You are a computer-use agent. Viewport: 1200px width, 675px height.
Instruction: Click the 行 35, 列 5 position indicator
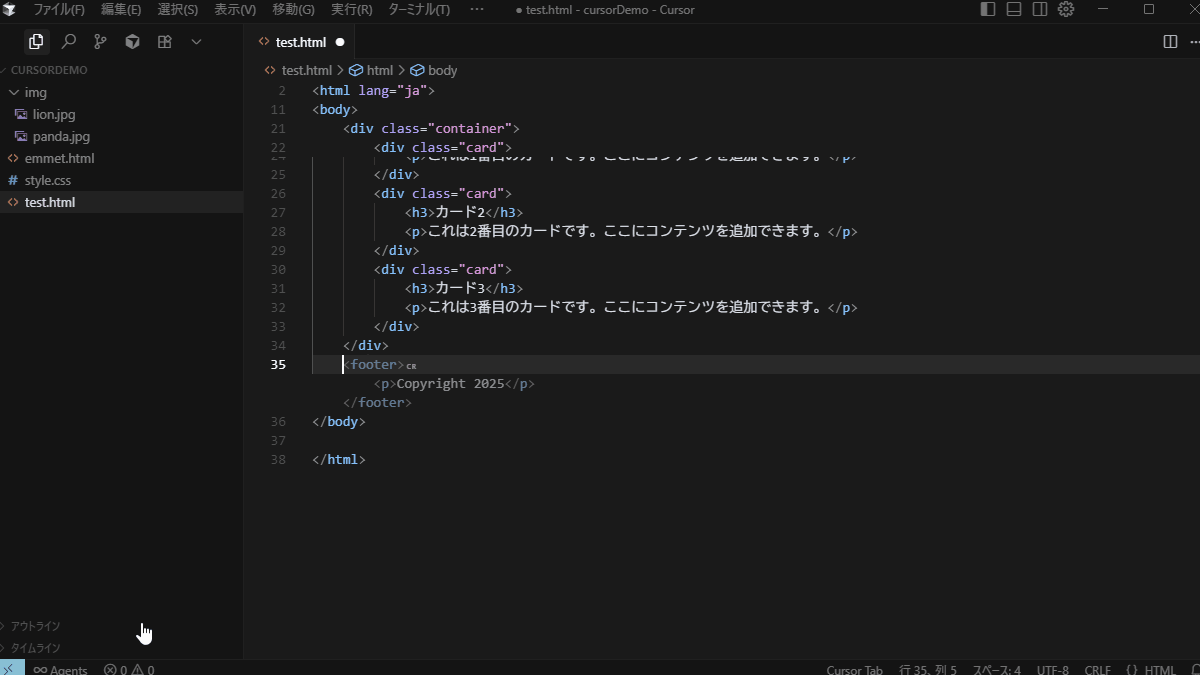click(x=928, y=669)
